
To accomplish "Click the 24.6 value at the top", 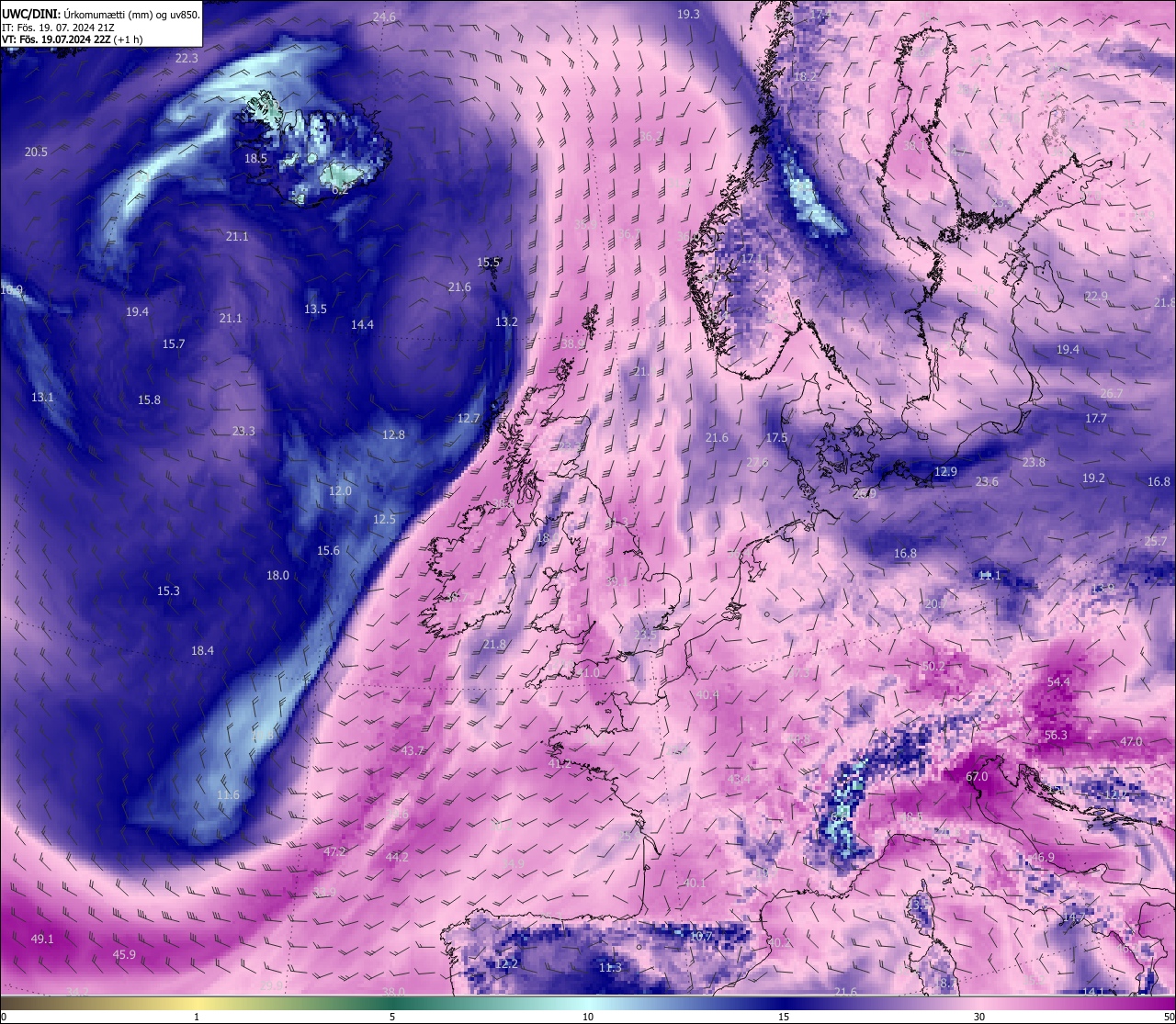I will click(384, 17).
